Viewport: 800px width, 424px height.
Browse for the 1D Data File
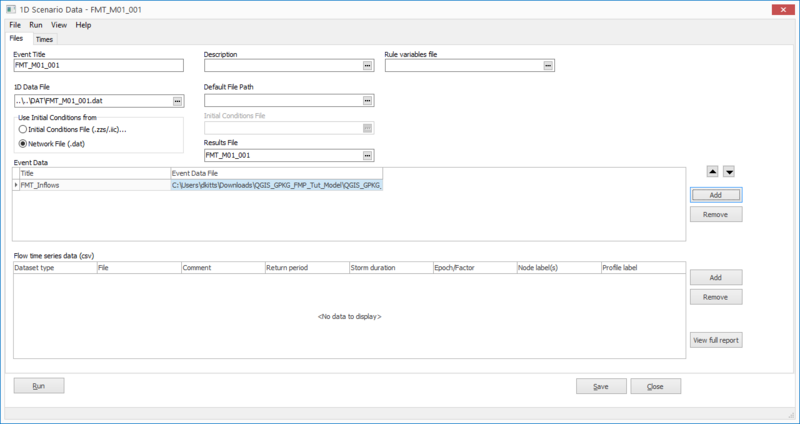click(x=177, y=101)
